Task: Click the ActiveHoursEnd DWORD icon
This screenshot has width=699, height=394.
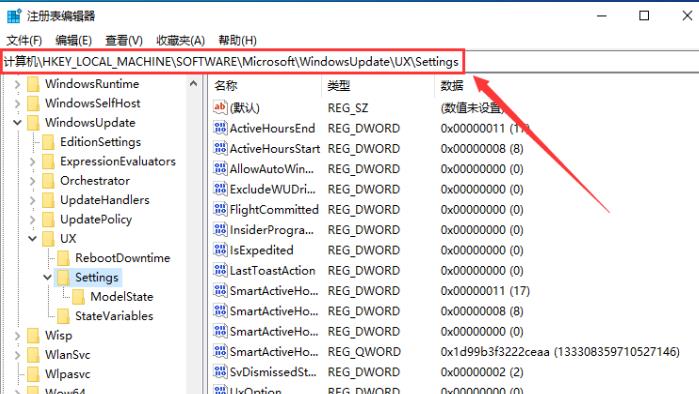Action: click(220, 128)
